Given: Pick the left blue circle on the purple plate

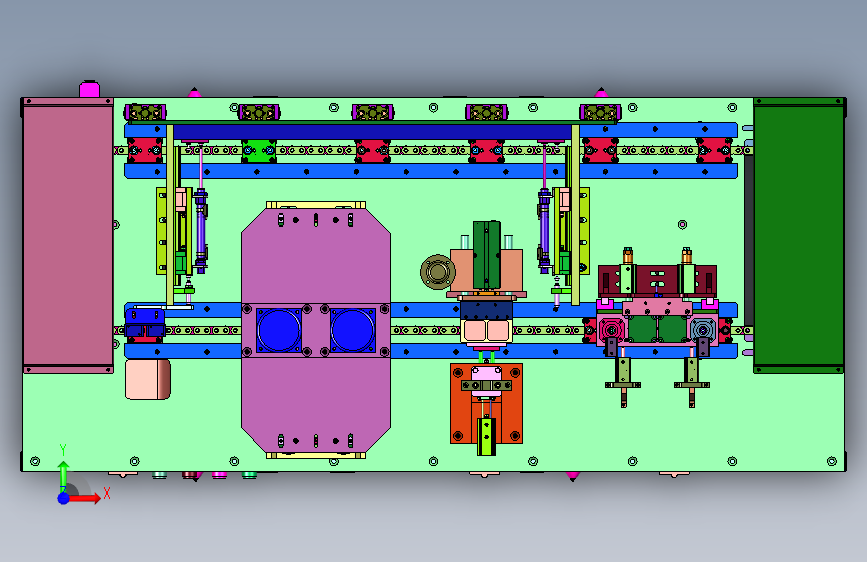Looking at the screenshot, I should (x=279, y=330).
